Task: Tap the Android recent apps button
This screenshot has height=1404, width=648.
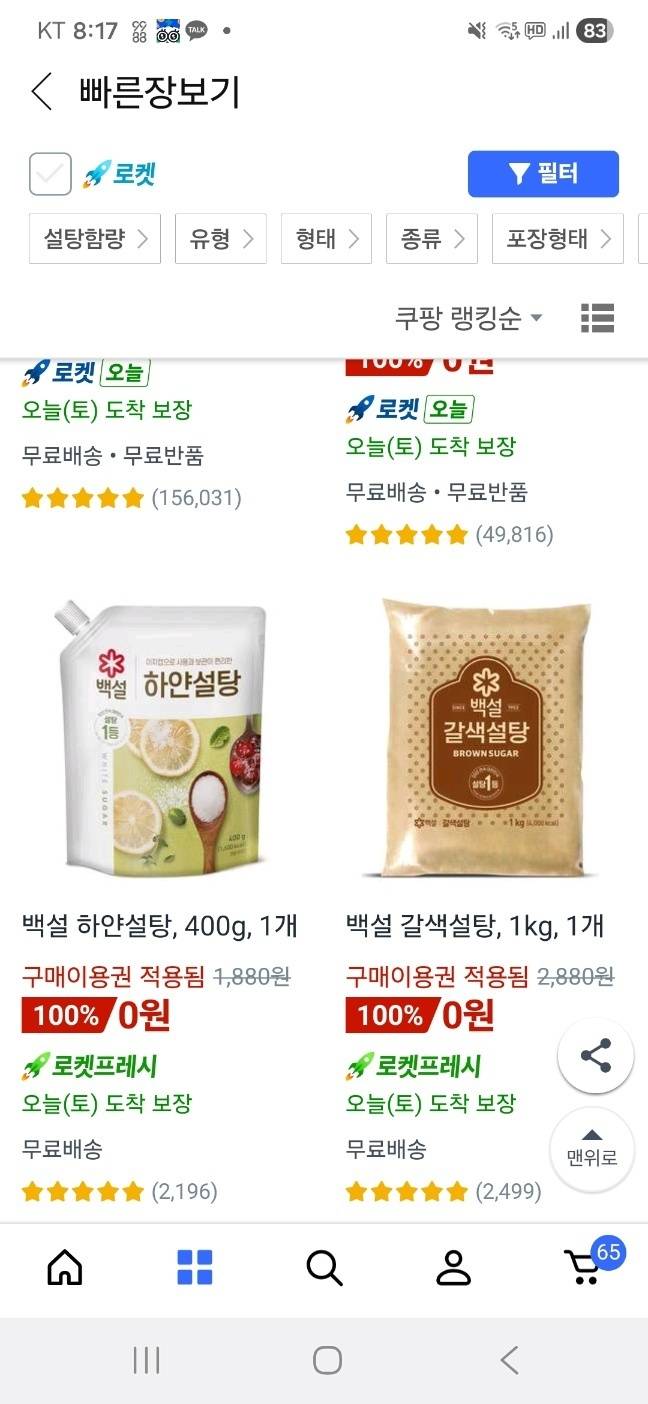Action: coord(146,1360)
